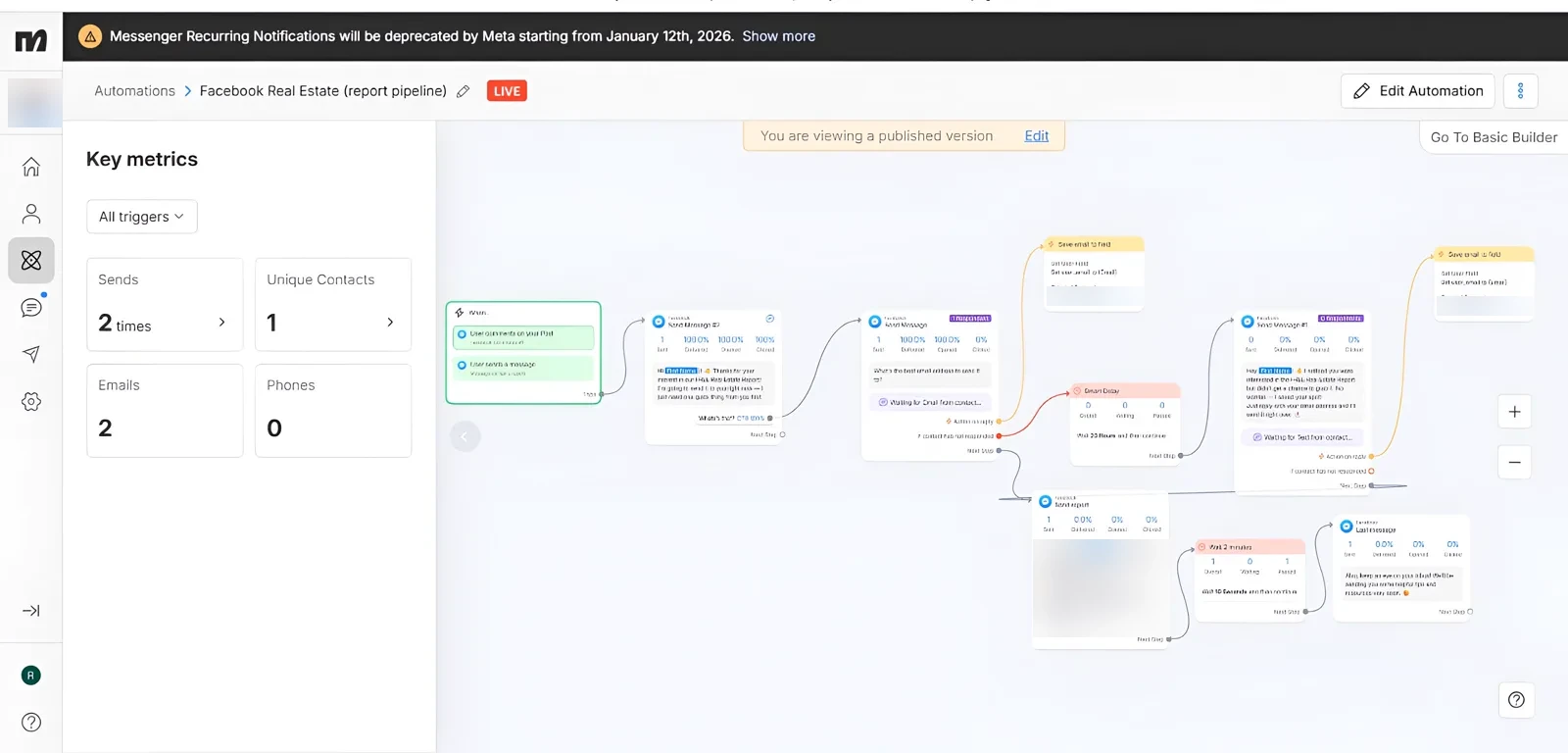Expand the sidebar with arrow icon
The image size is (1568, 753).
tap(31, 611)
